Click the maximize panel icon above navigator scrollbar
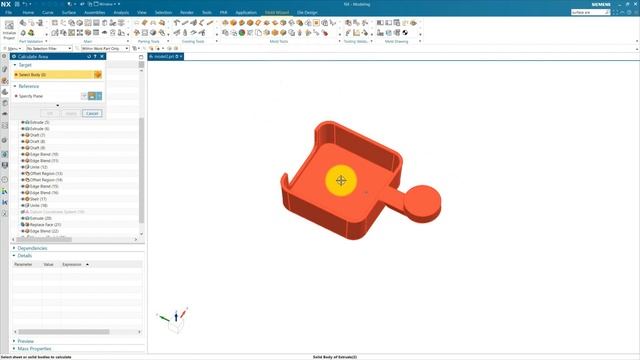 [x=141, y=57]
